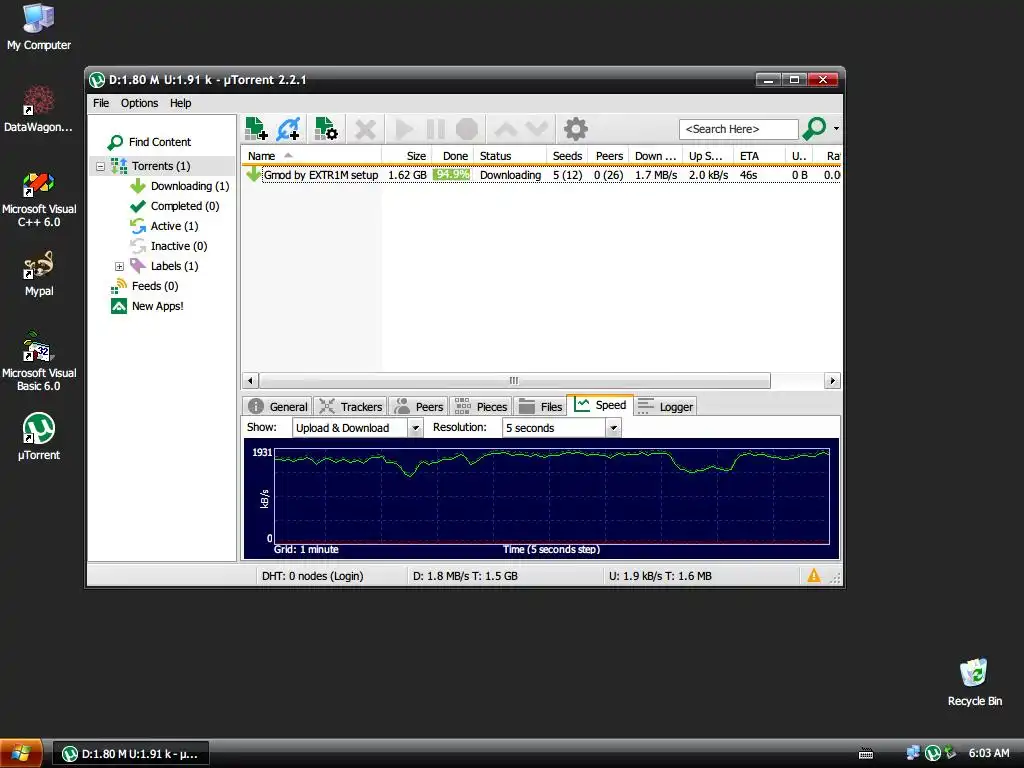Open the Help menu

point(180,103)
